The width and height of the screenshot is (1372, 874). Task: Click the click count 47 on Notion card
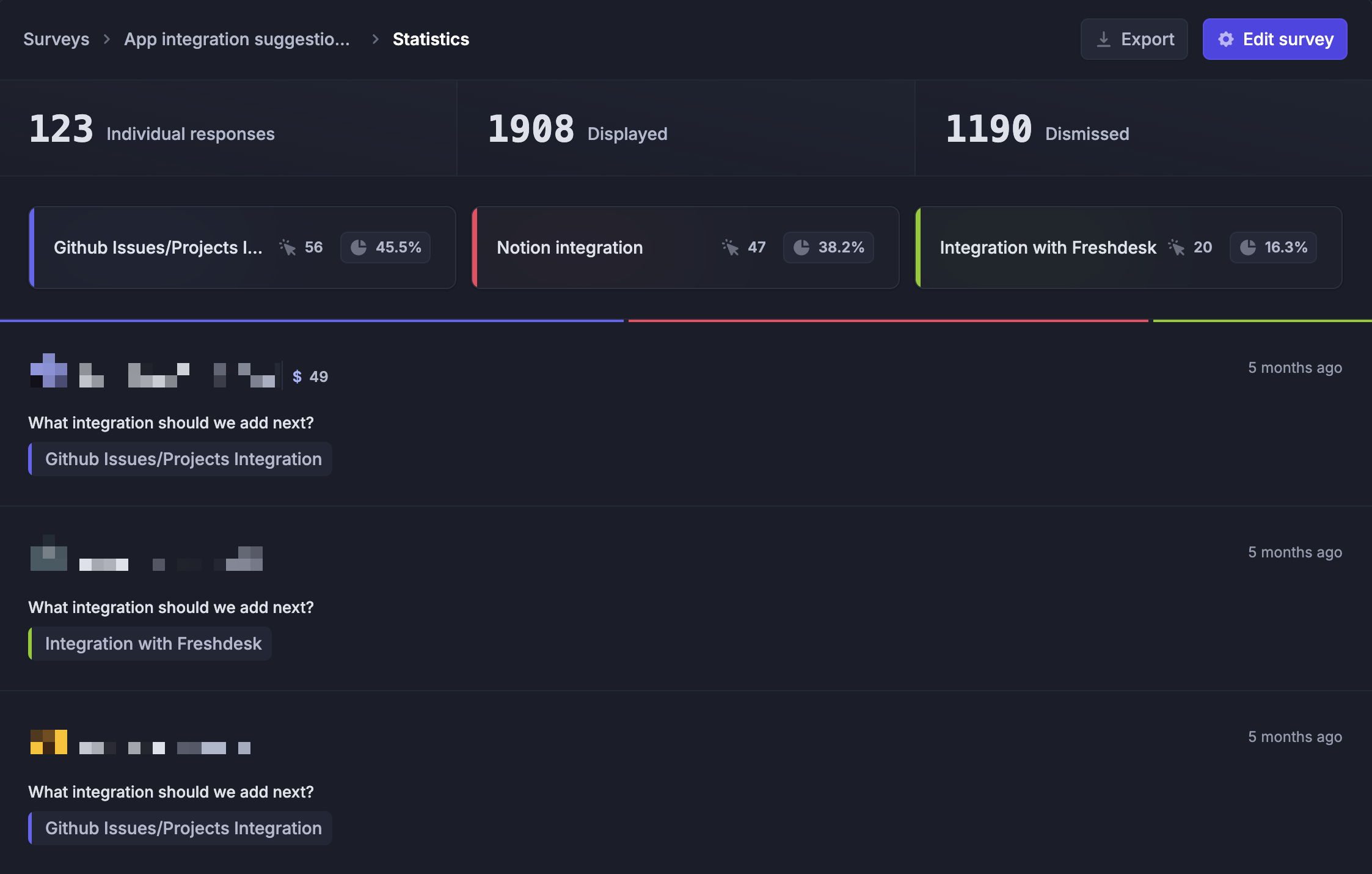pyautogui.click(x=757, y=248)
